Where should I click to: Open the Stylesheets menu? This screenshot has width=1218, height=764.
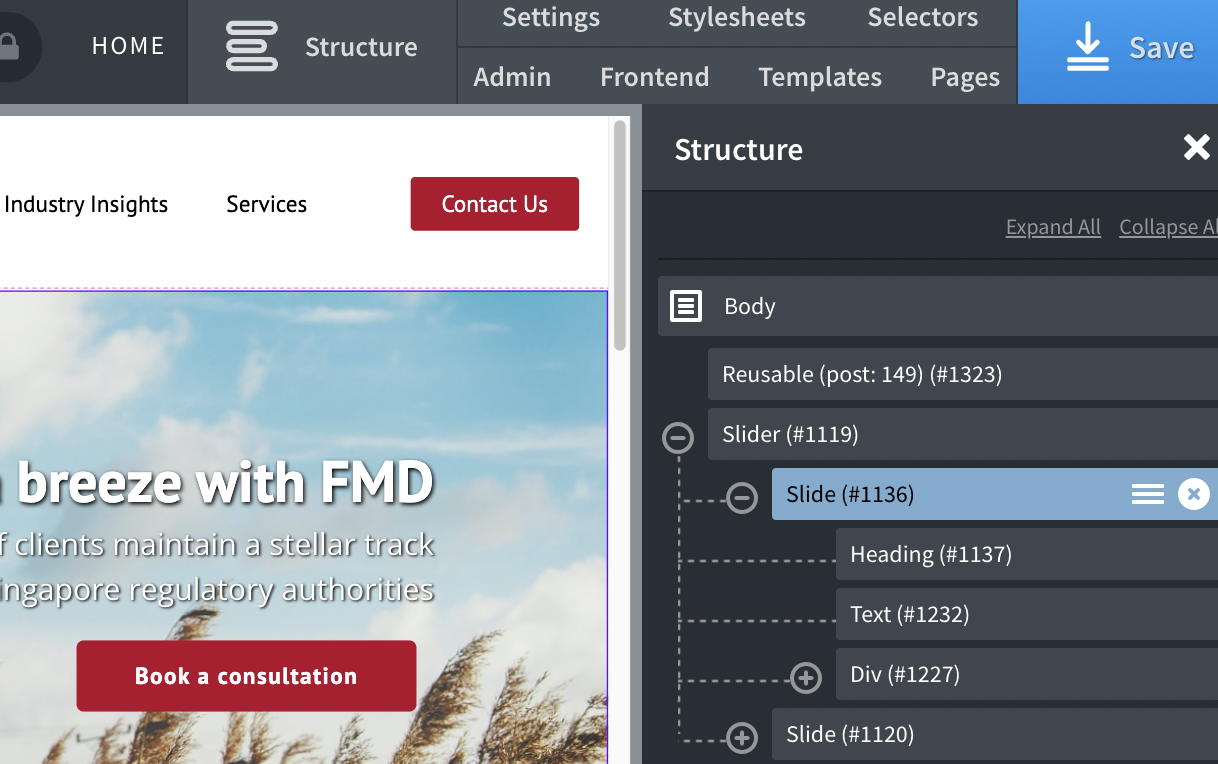(x=737, y=17)
